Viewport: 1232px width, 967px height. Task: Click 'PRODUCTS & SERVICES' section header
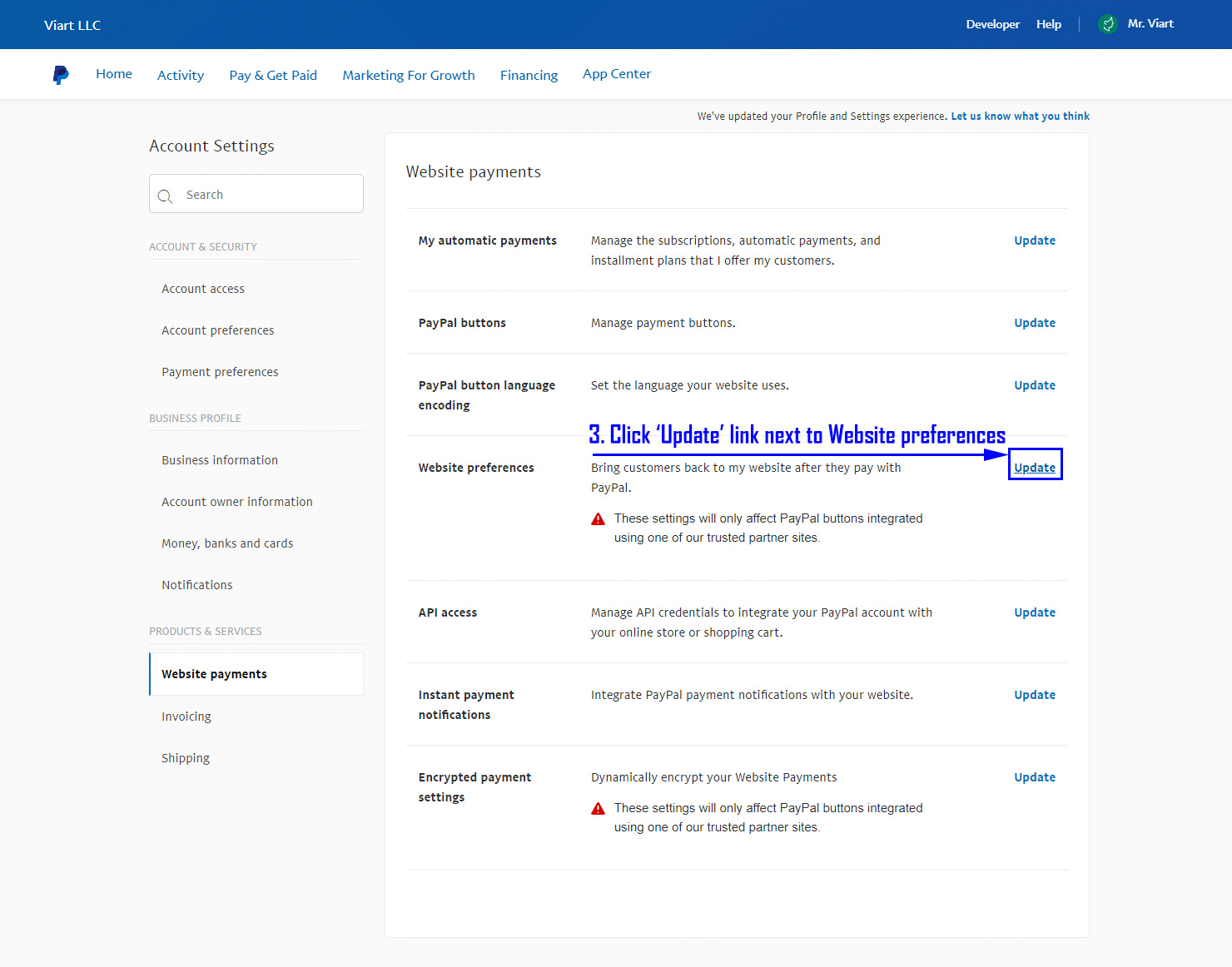click(x=206, y=632)
